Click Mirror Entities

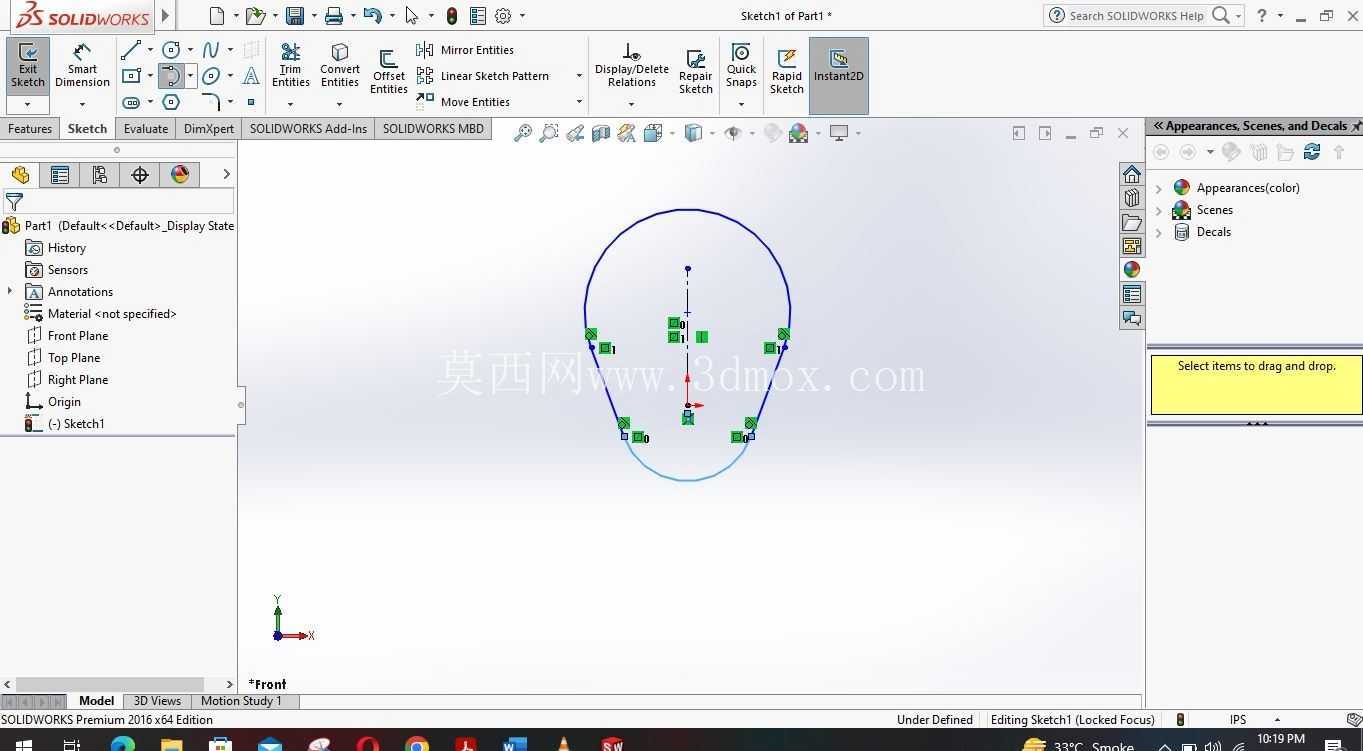pos(465,50)
